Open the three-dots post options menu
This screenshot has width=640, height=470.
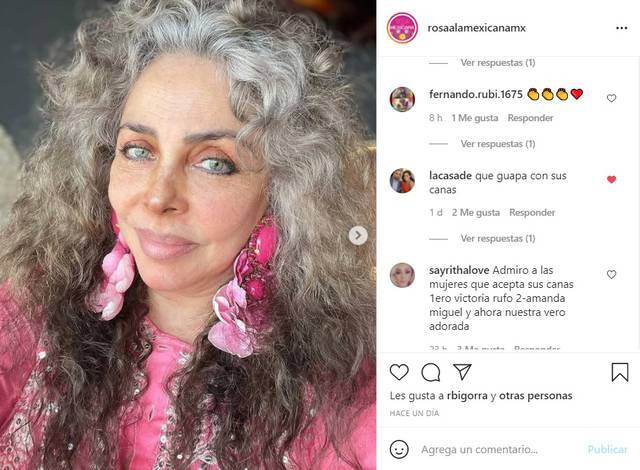pyautogui.click(x=621, y=28)
